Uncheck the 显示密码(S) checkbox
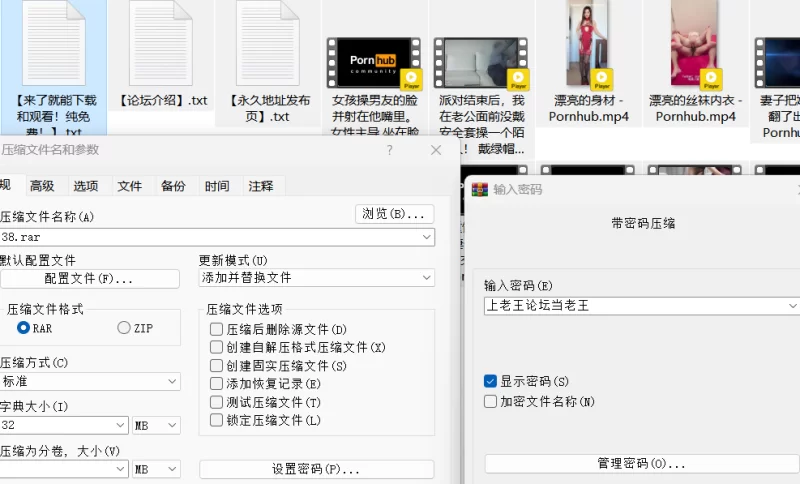 (490, 381)
